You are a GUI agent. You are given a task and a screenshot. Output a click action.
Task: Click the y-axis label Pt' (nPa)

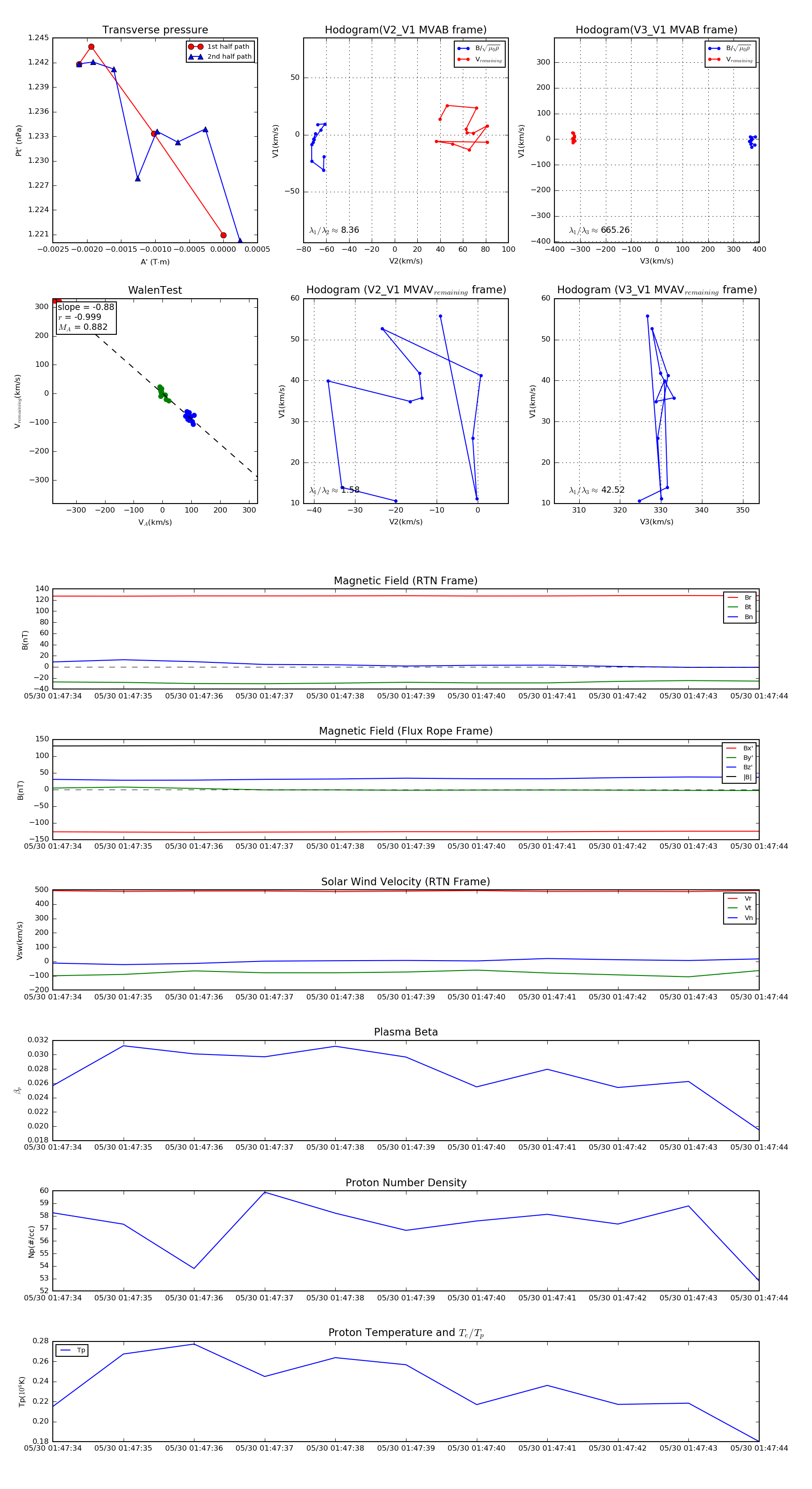tap(18, 140)
